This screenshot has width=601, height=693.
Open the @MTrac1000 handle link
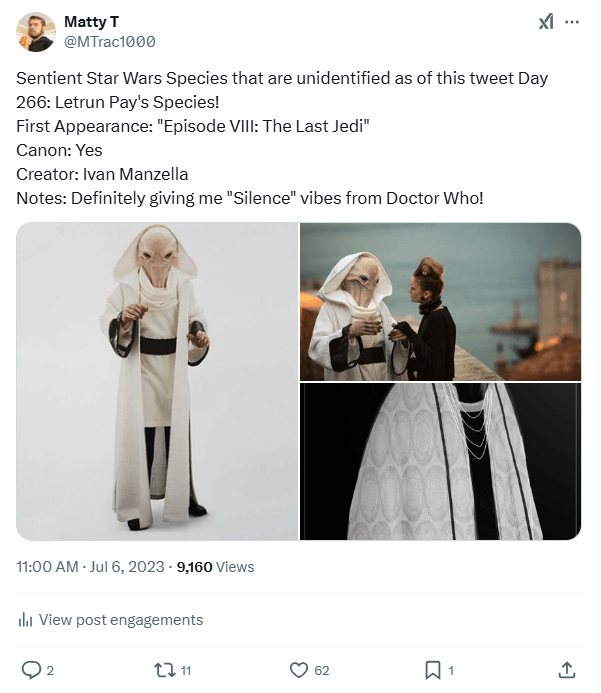[x=109, y=41]
